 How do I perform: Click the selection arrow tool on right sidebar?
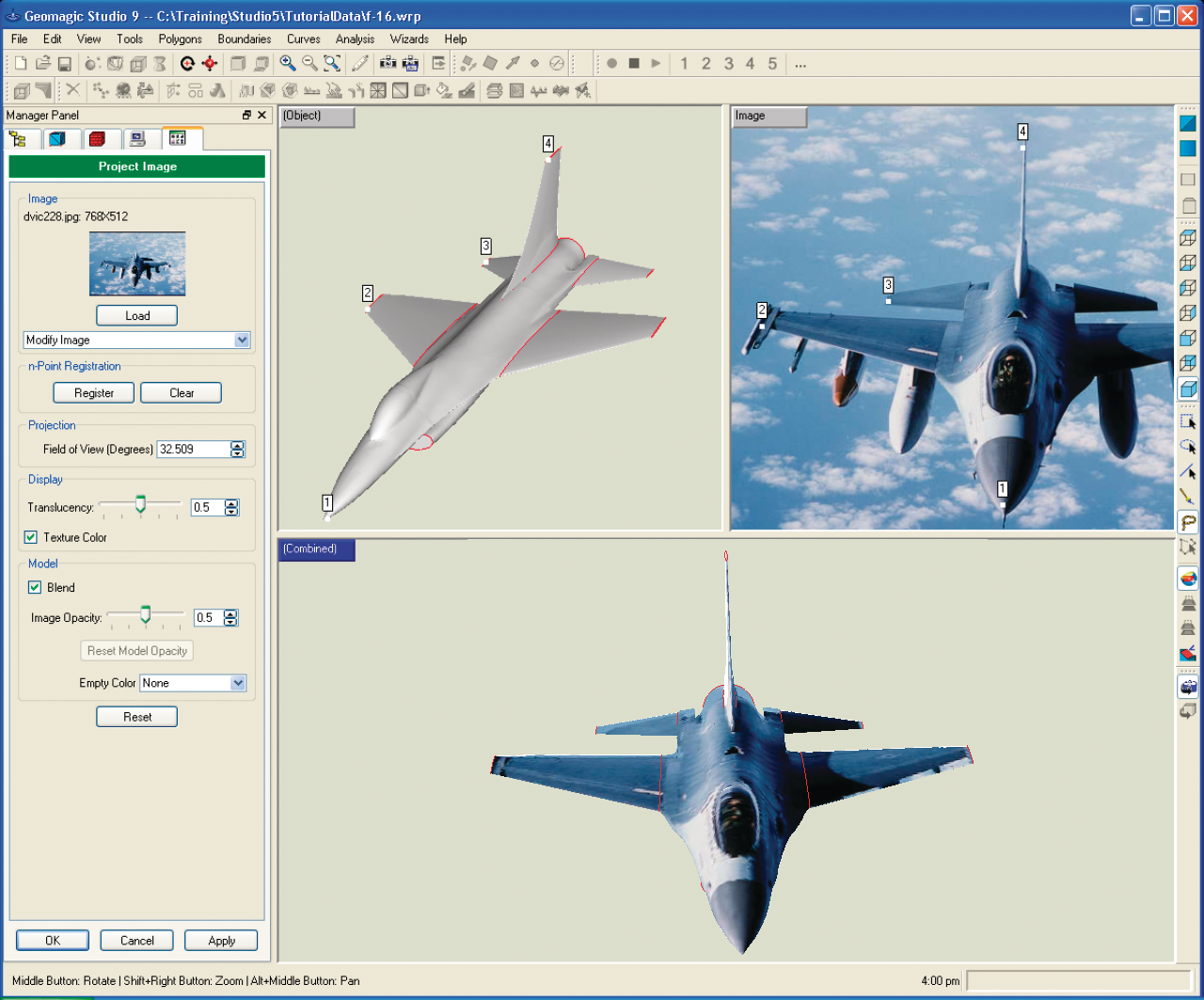(x=1188, y=421)
